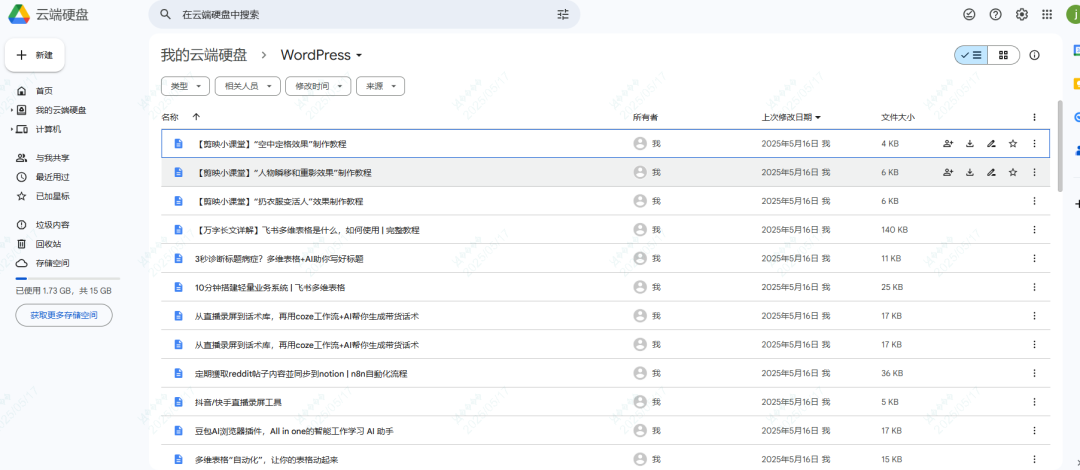Open the Settings gear icon
The height and width of the screenshot is (470, 1080).
pyautogui.click(x=1021, y=14)
